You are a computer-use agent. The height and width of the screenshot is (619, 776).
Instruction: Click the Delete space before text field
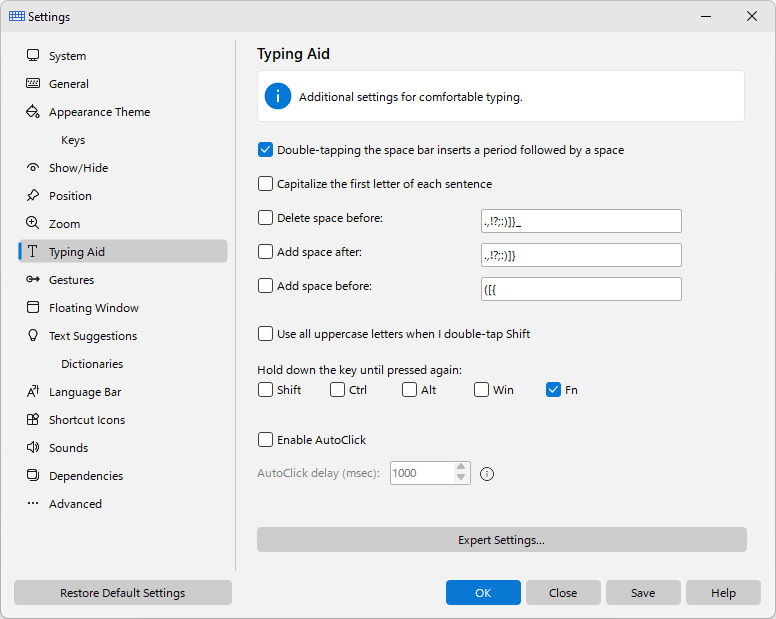(x=581, y=221)
